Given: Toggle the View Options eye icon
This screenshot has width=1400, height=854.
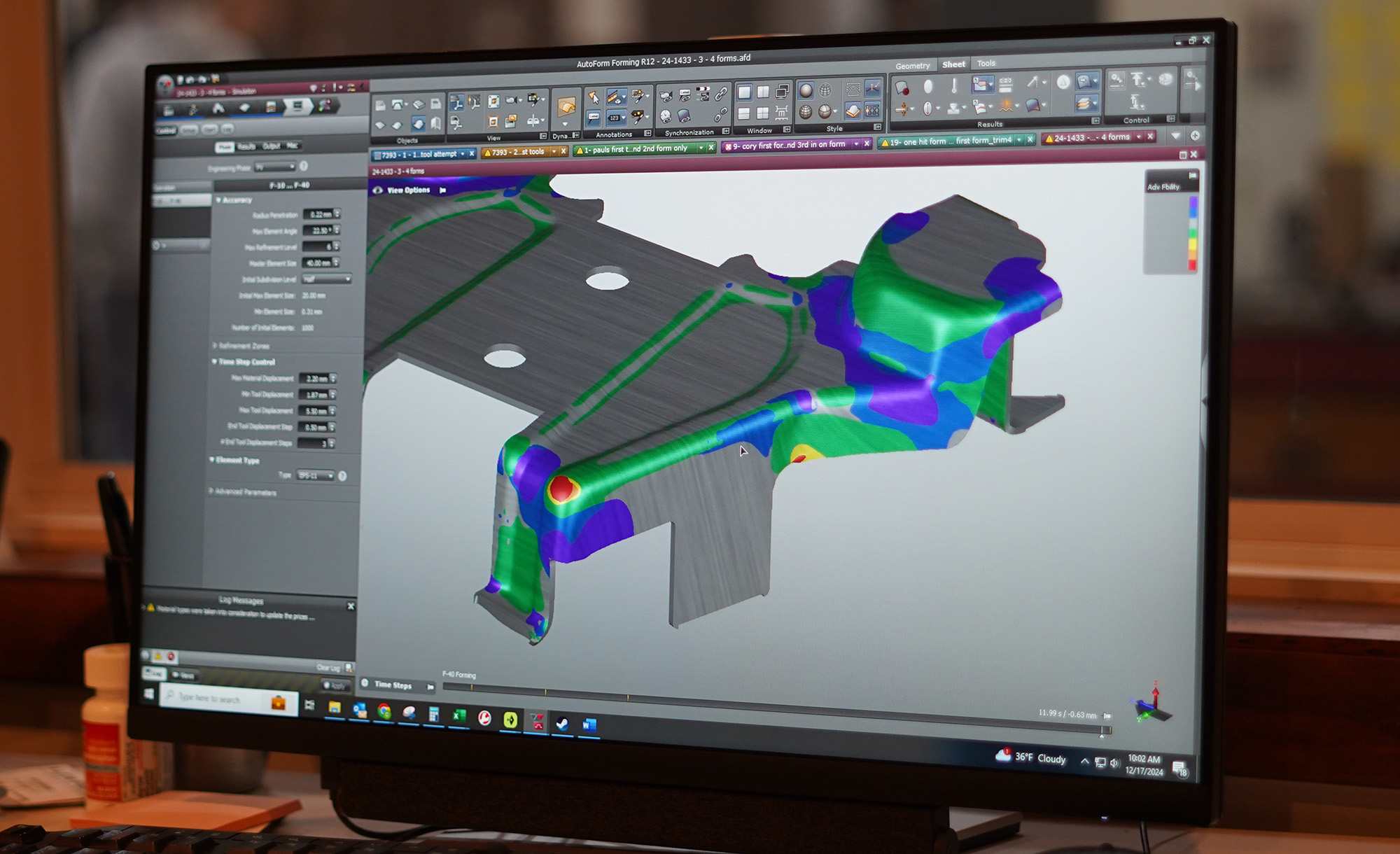Looking at the screenshot, I should [378, 190].
